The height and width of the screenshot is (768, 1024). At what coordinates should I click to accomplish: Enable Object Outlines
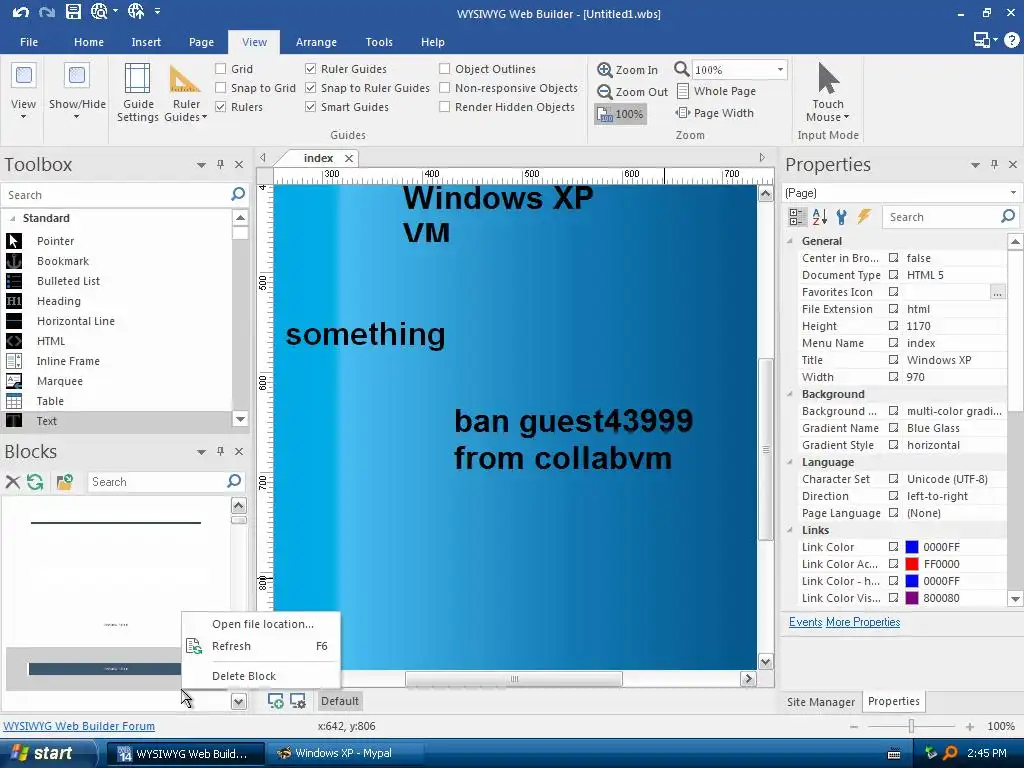(x=445, y=69)
